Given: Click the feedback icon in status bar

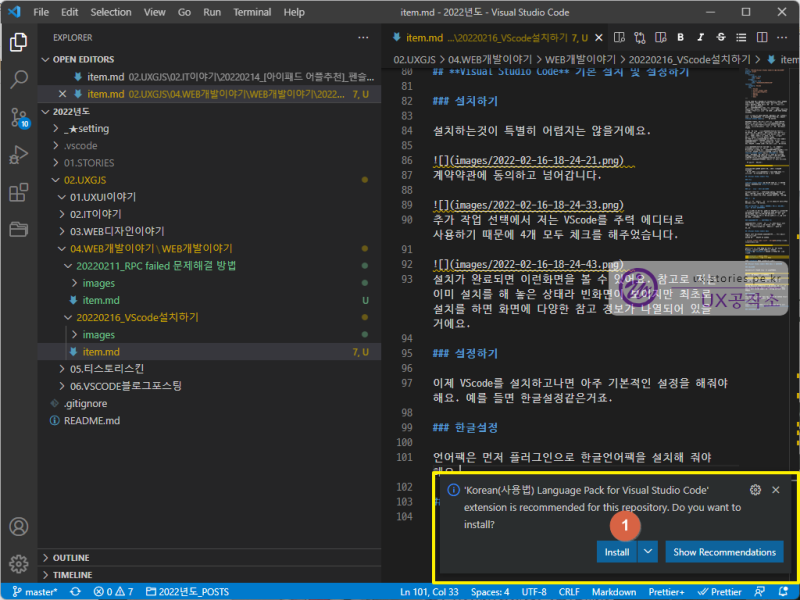Looking at the screenshot, I should [x=760, y=591].
